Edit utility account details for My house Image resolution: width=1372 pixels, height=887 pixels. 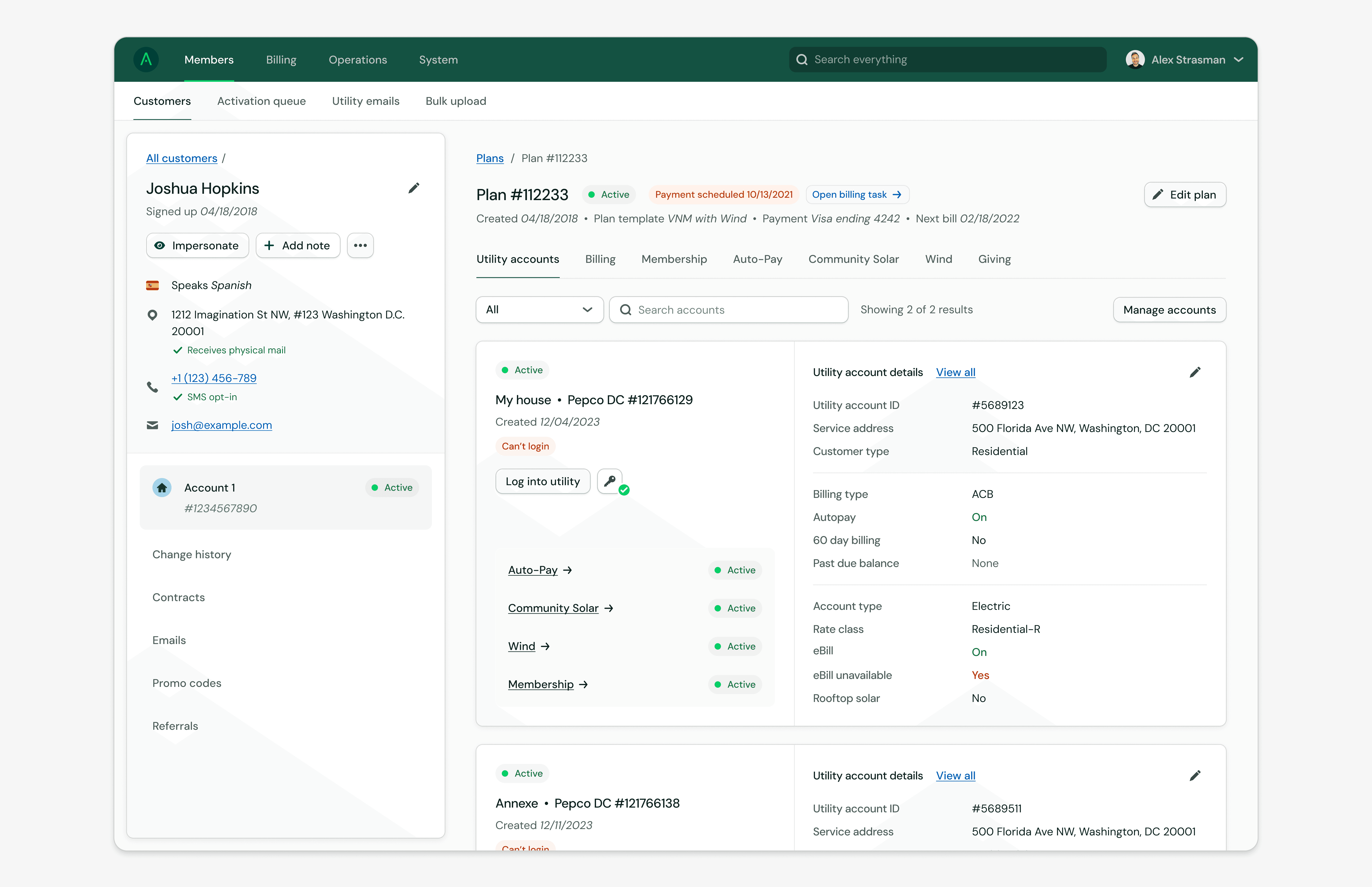1195,372
